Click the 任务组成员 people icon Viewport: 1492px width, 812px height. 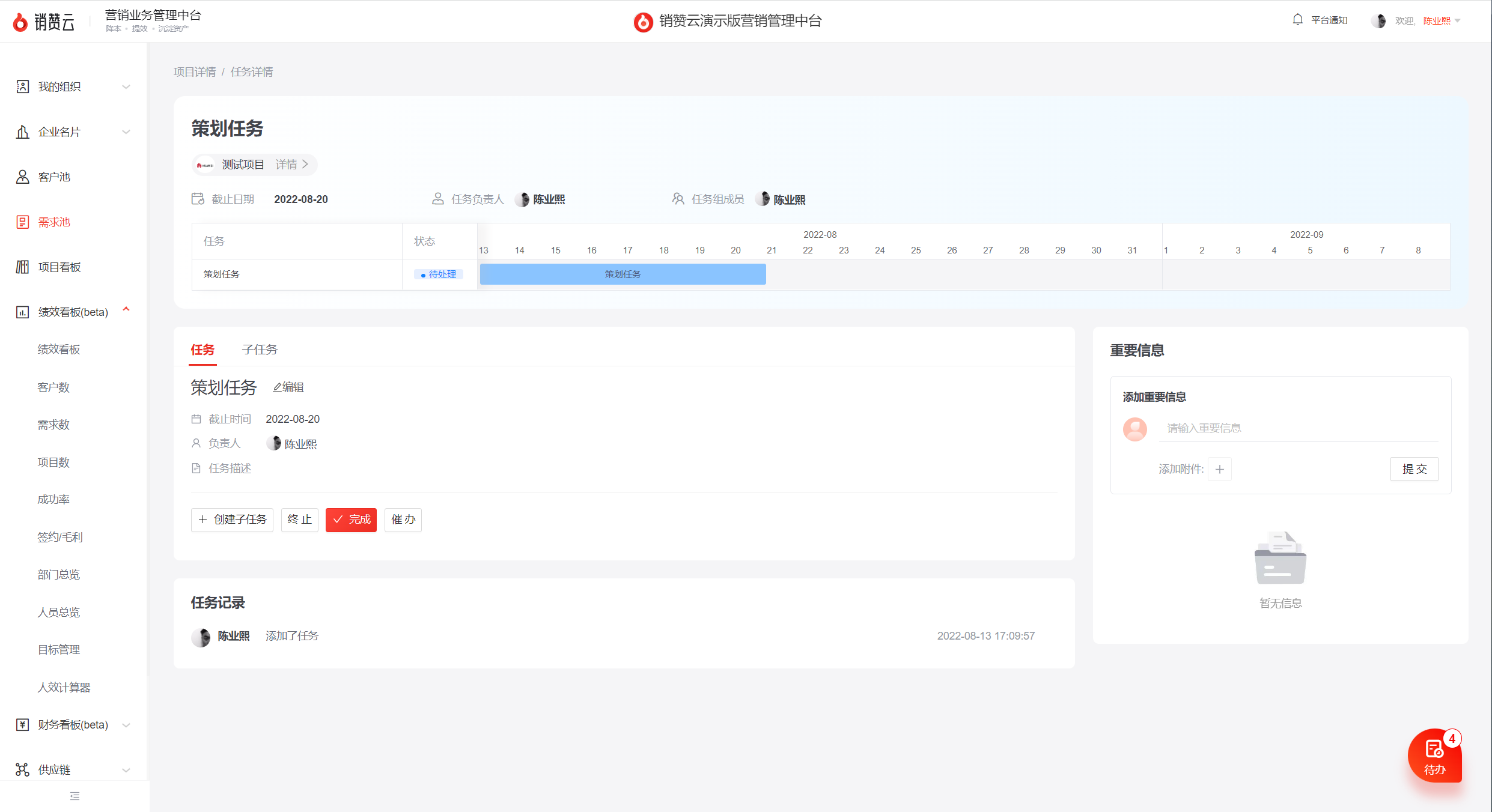click(x=678, y=199)
